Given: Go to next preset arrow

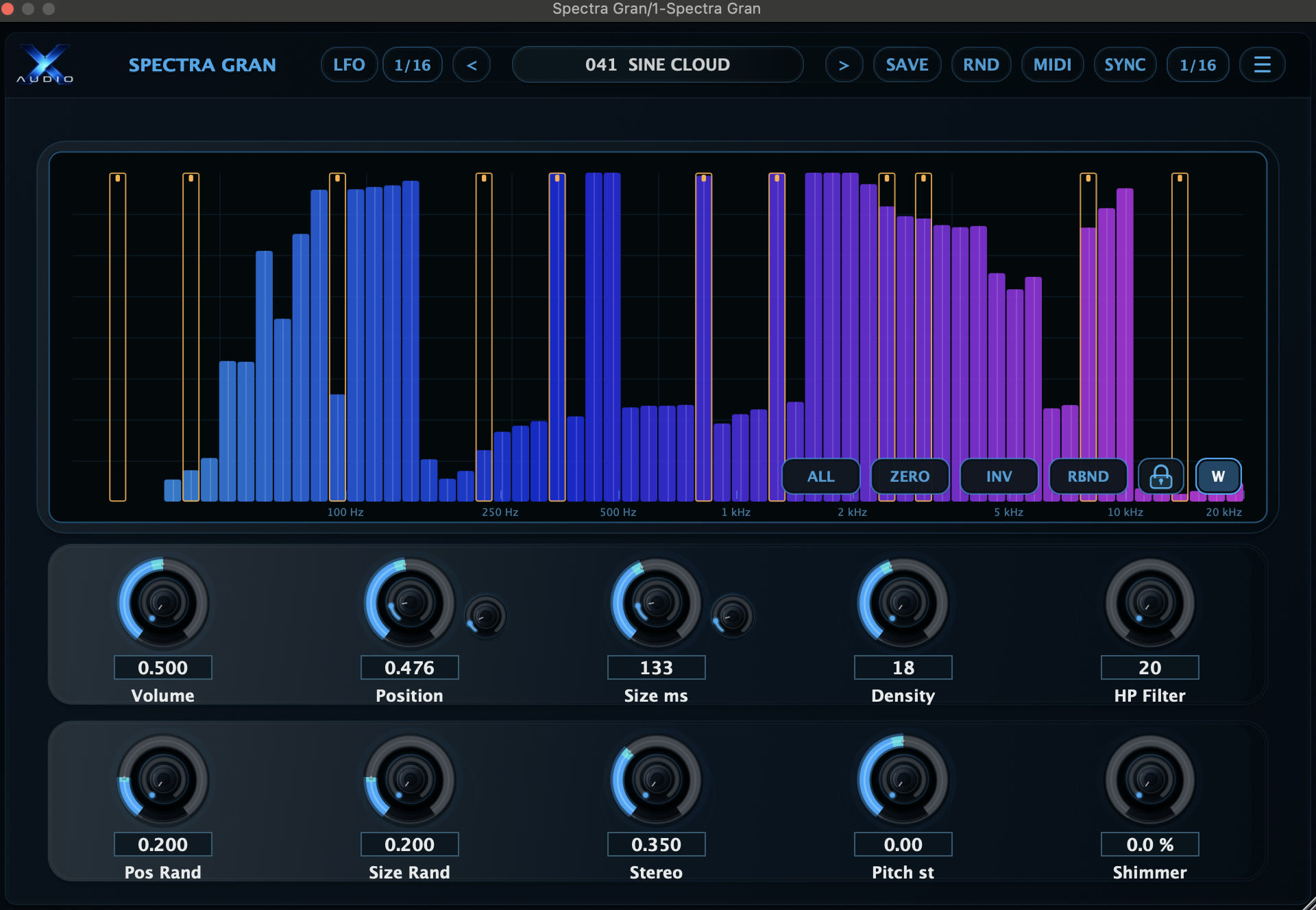Looking at the screenshot, I should point(844,65).
